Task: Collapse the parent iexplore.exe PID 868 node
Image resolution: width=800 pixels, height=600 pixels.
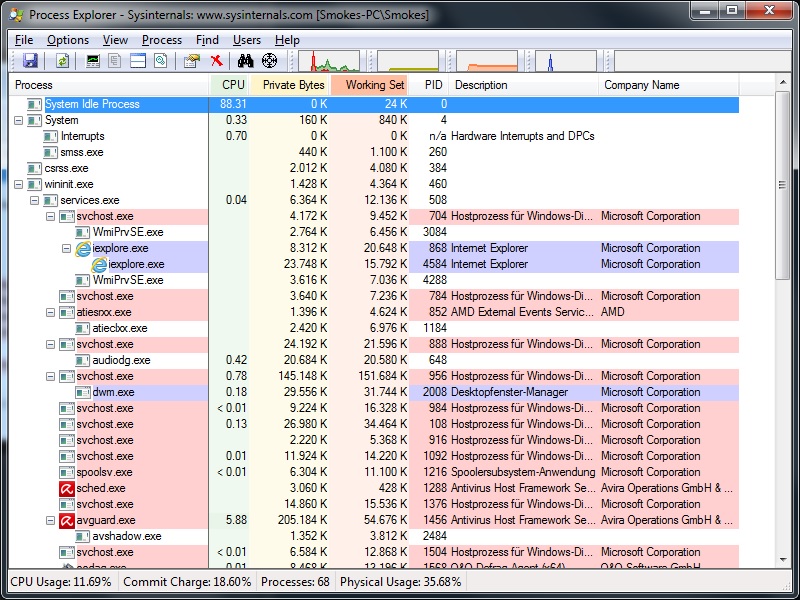Action: tap(66, 248)
